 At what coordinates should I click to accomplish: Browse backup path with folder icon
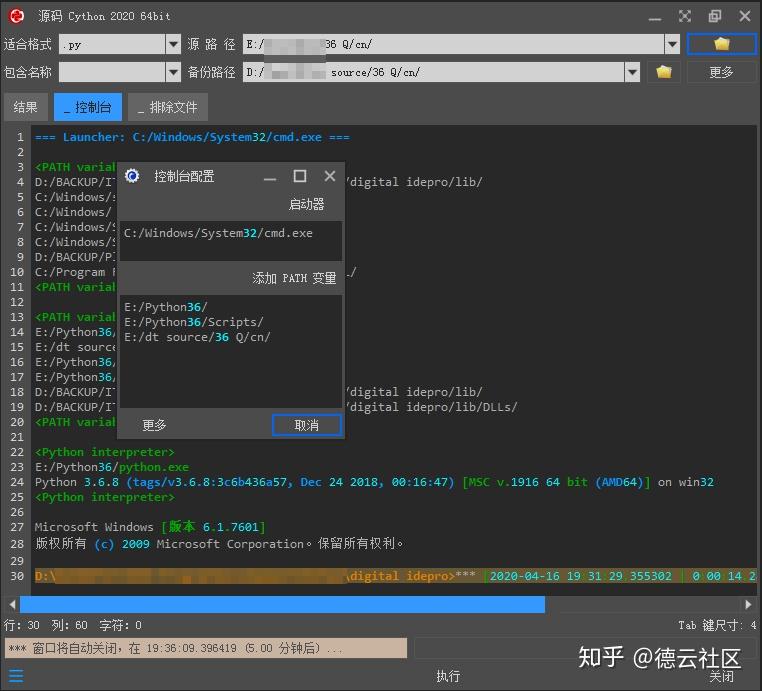(663, 72)
